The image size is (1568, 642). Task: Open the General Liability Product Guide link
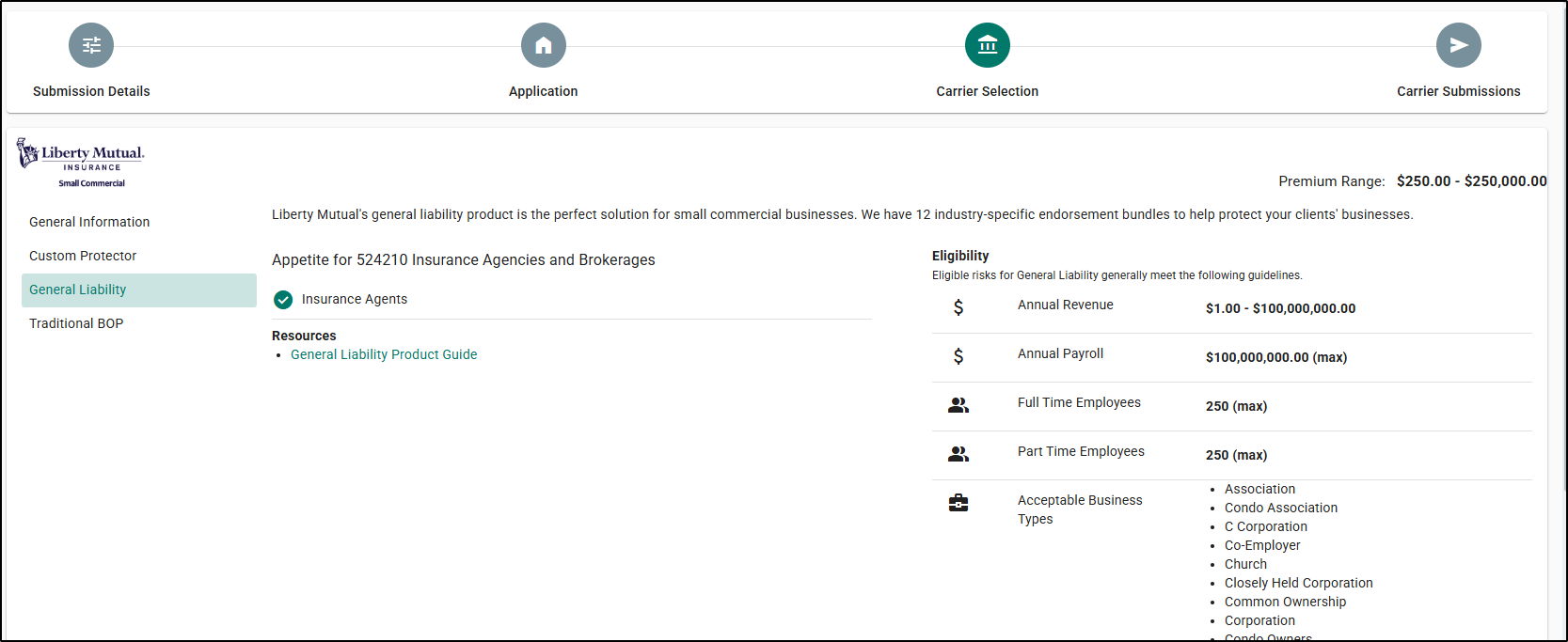pos(384,354)
